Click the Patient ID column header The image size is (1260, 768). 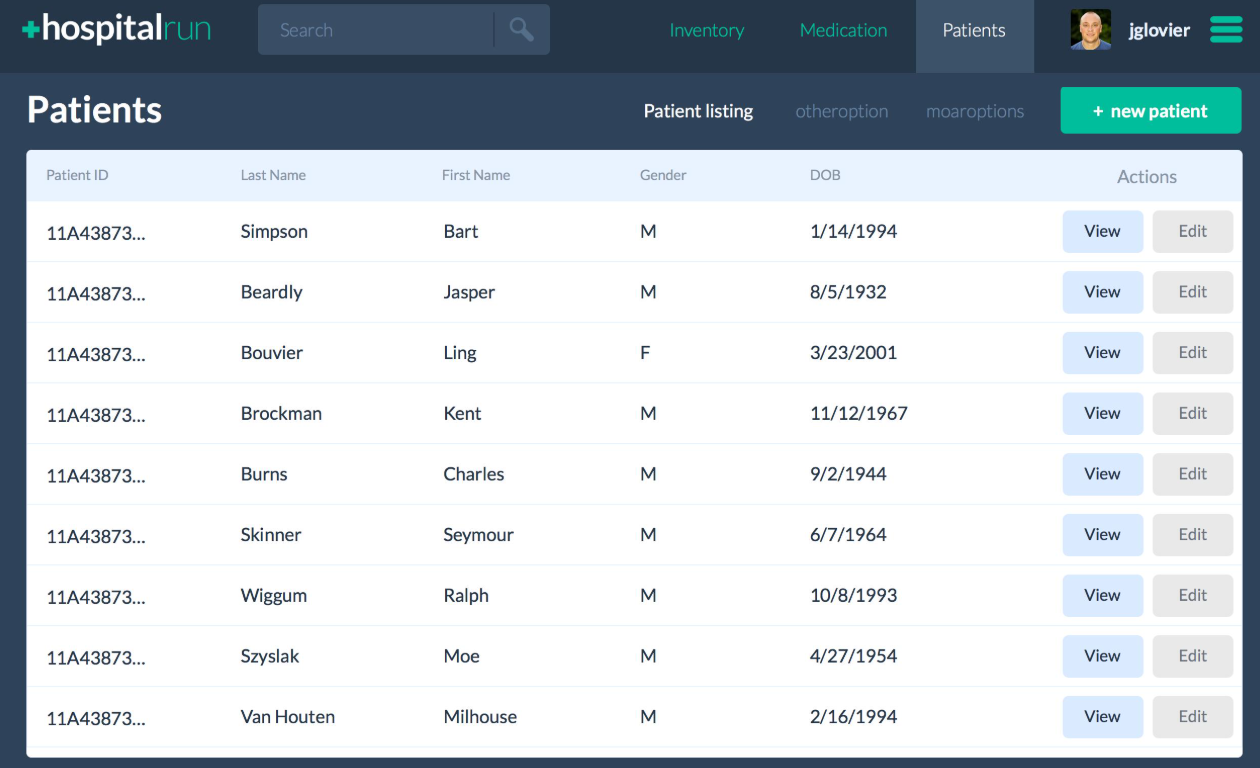77,175
